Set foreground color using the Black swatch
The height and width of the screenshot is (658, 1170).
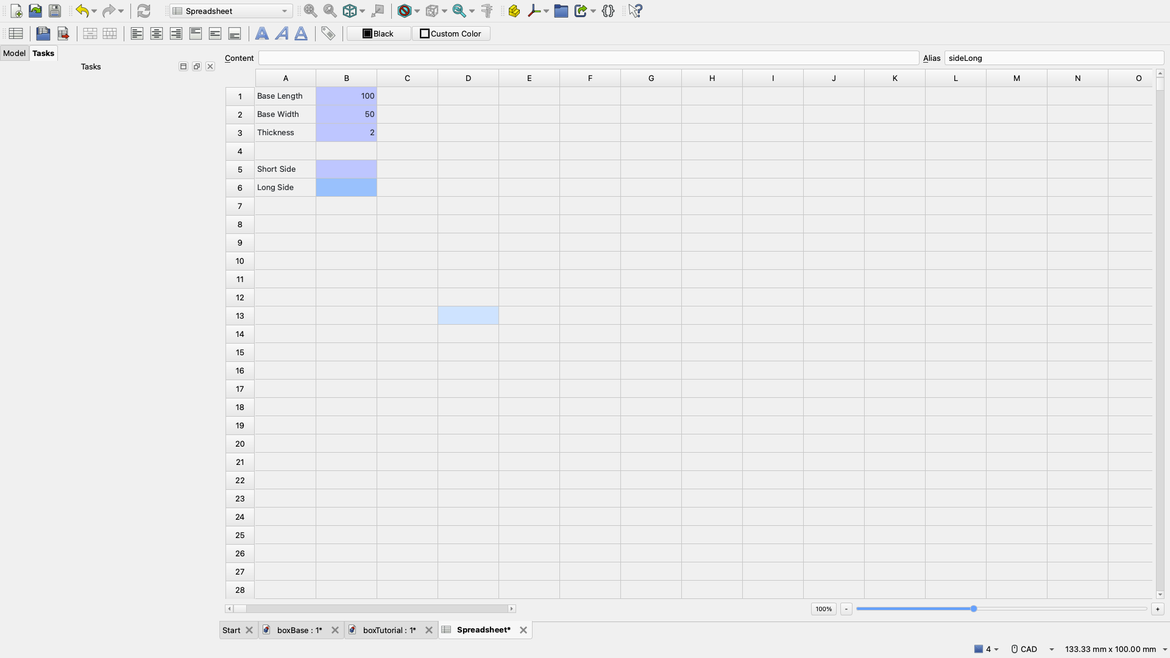click(379, 32)
